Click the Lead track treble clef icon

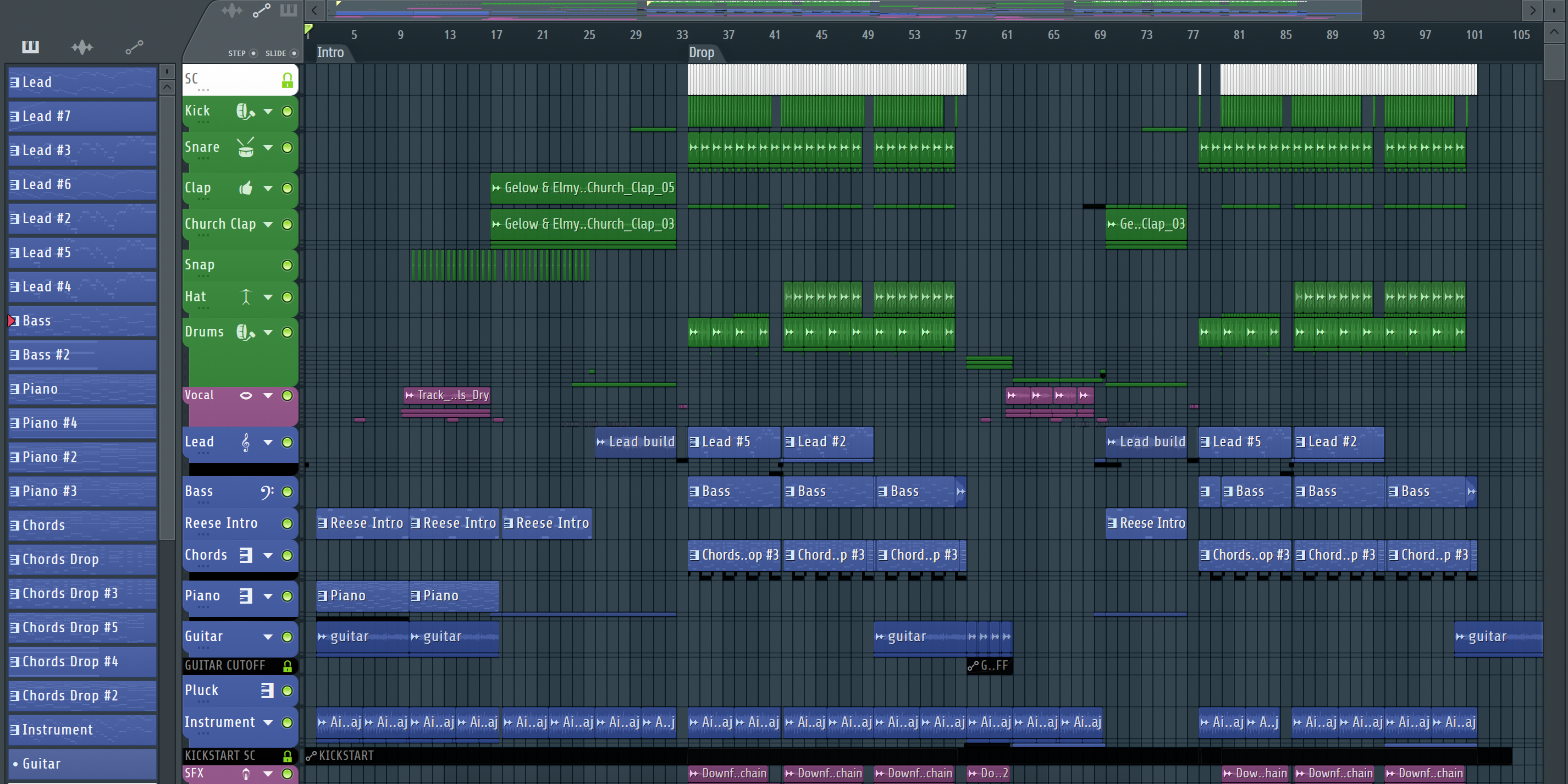click(245, 442)
